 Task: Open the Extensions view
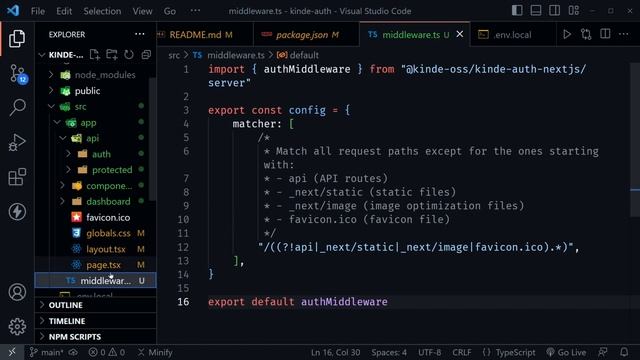click(17, 177)
